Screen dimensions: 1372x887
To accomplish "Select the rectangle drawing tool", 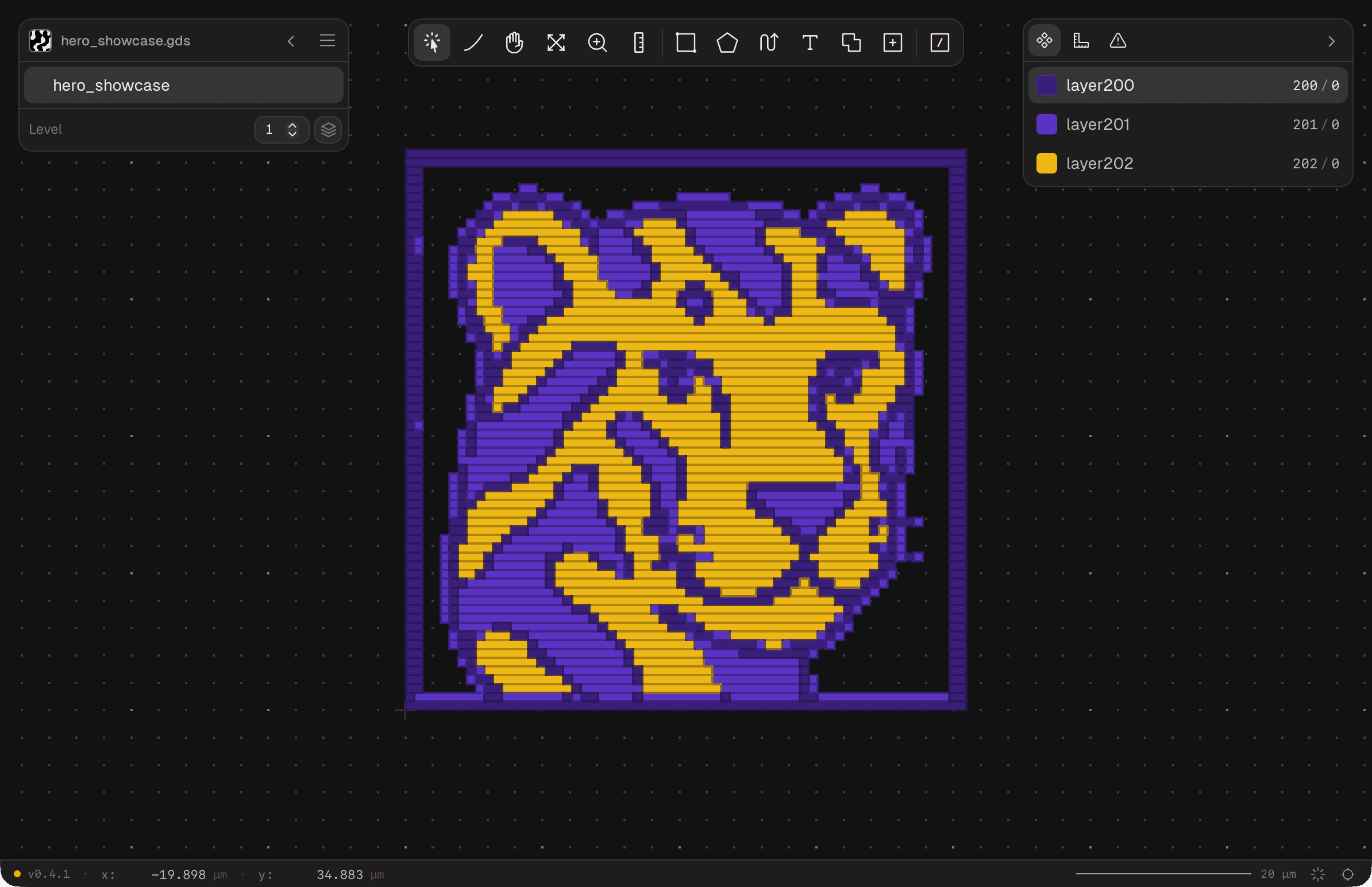I will 685,42.
